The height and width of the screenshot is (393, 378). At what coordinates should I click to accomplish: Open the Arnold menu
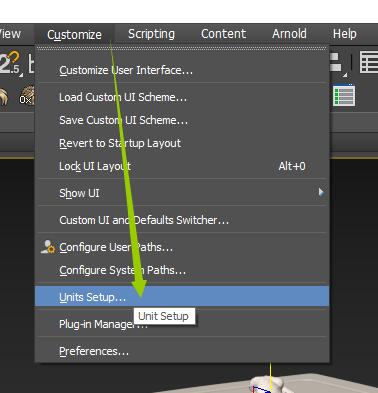coord(289,34)
